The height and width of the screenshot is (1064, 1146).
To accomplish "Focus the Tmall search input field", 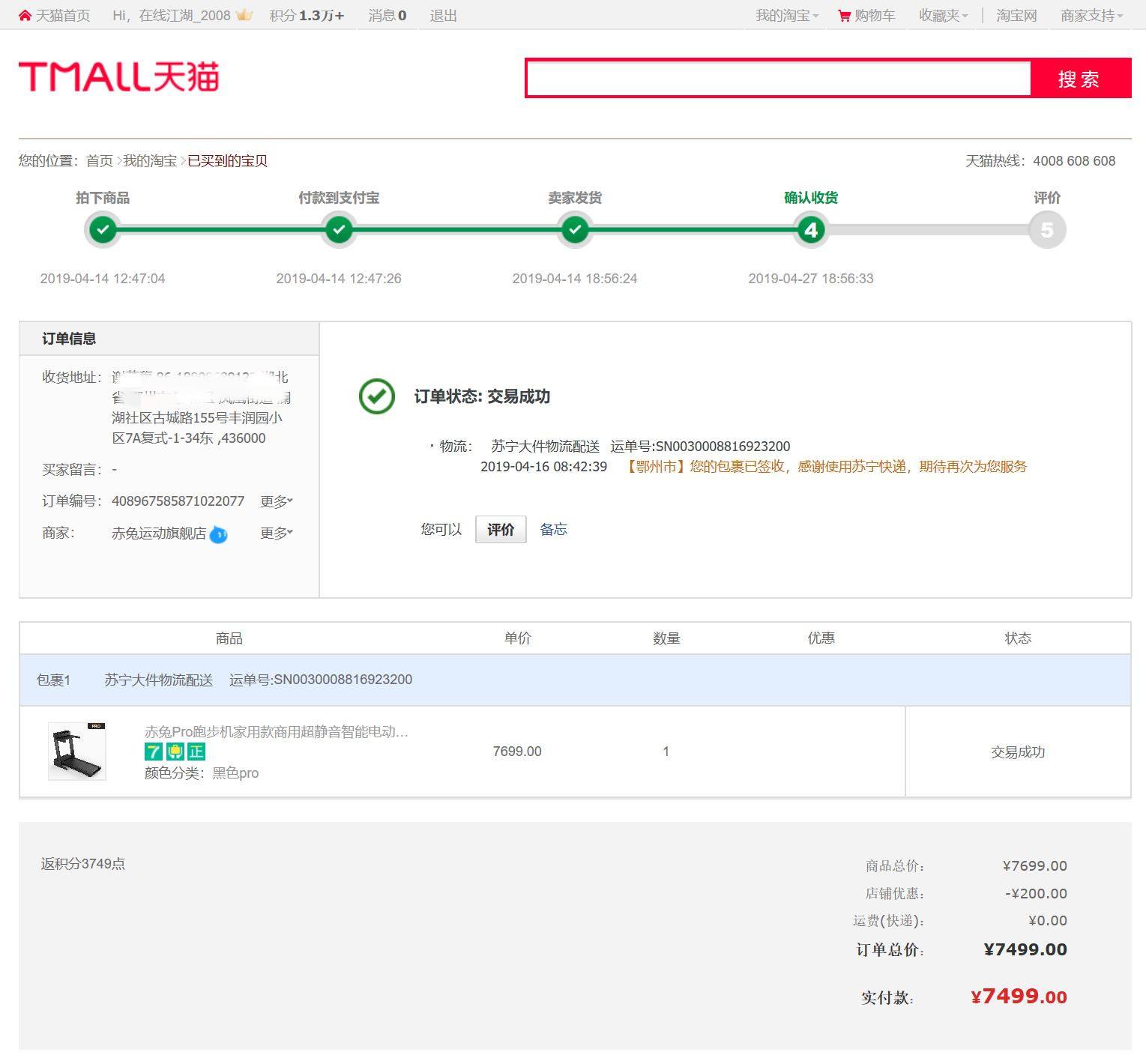I will (779, 78).
